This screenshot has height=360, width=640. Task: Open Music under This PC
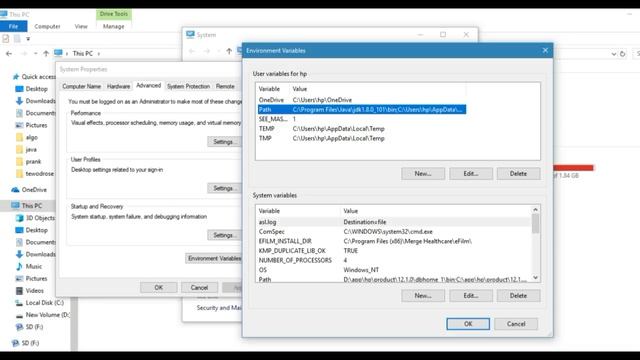29,267
